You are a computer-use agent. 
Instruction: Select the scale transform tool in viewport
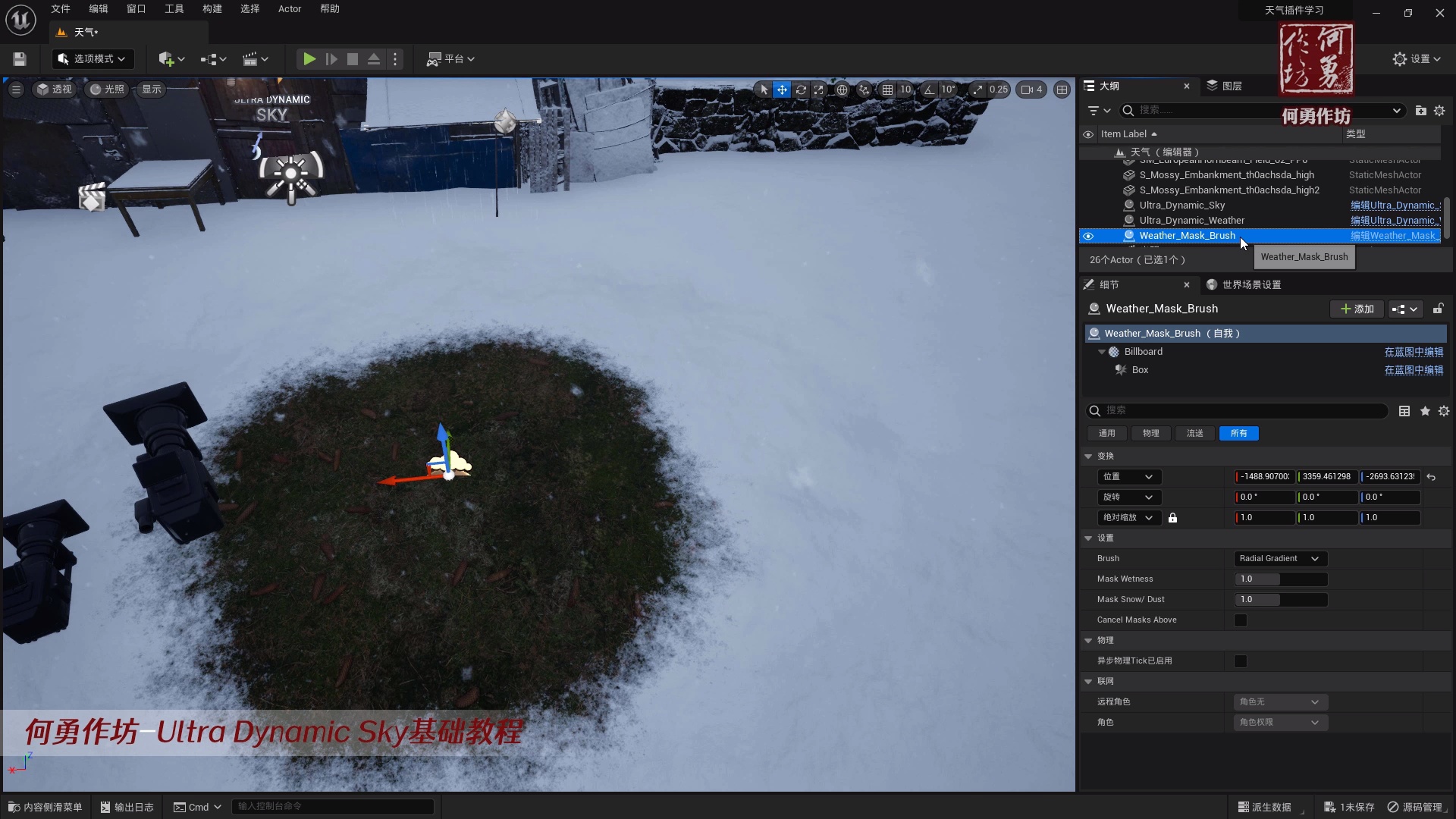pyautogui.click(x=819, y=89)
